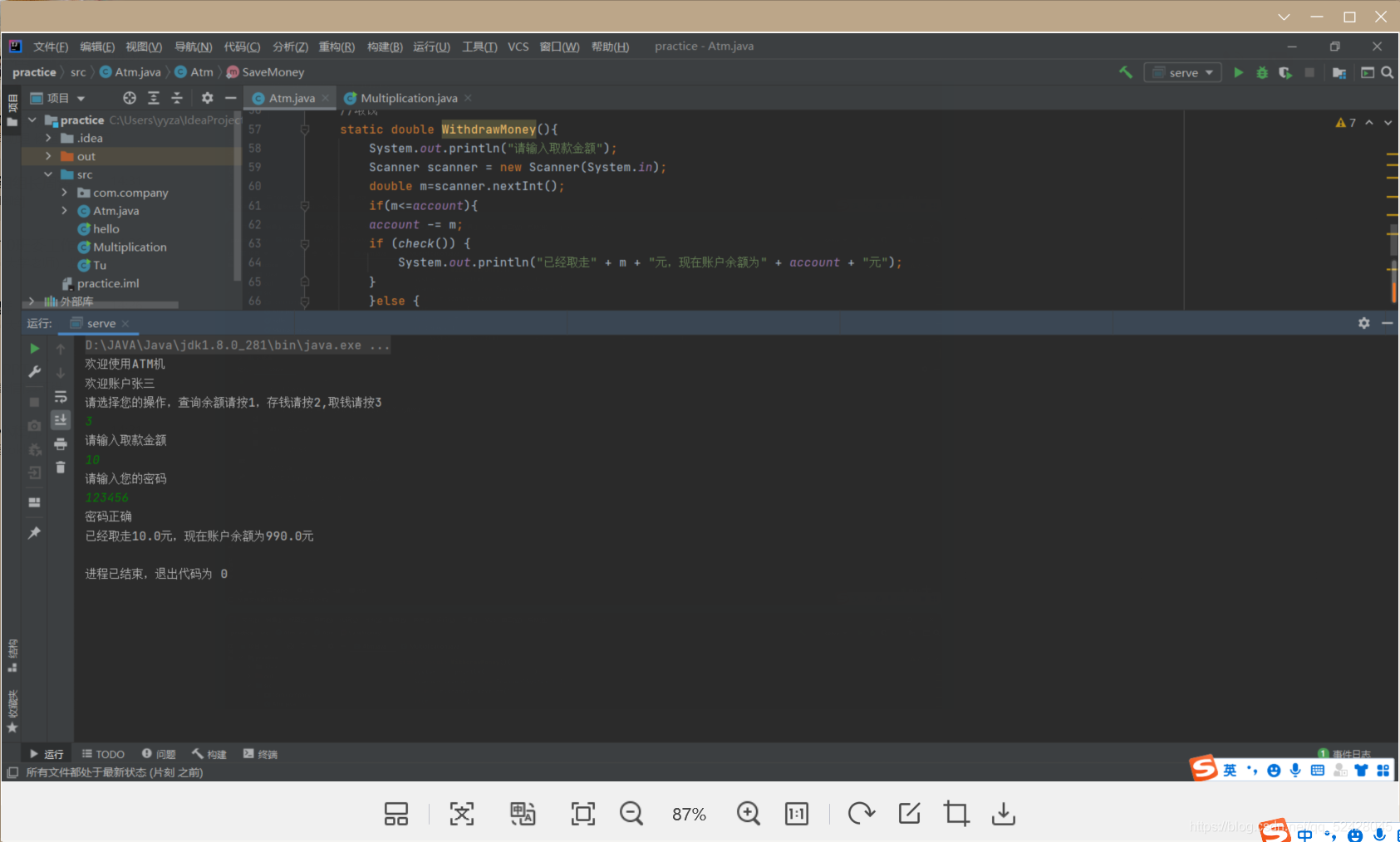Click the green hammer Build Project icon

coord(1126,72)
